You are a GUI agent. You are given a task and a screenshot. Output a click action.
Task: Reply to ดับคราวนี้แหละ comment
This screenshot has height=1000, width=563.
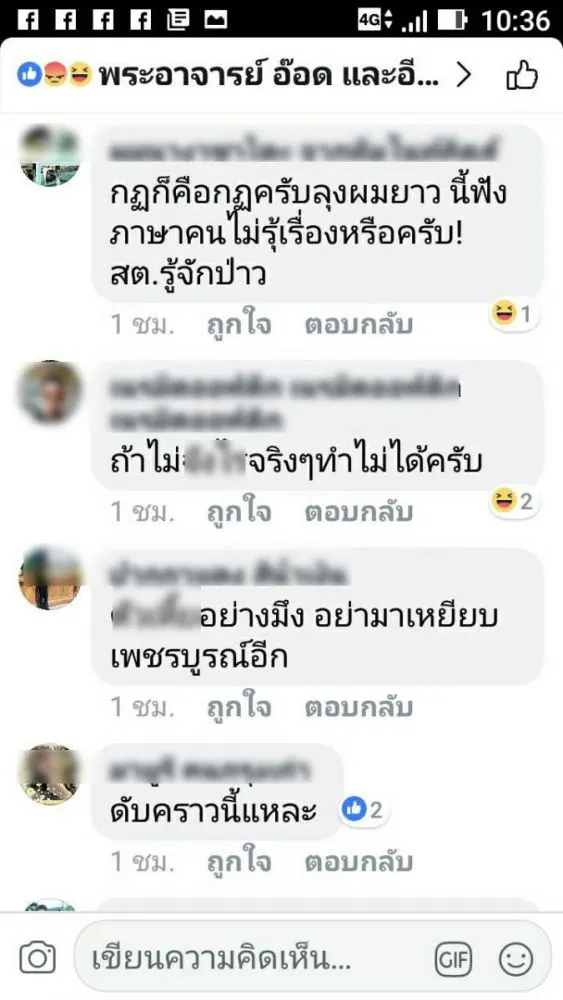[x=358, y=862]
